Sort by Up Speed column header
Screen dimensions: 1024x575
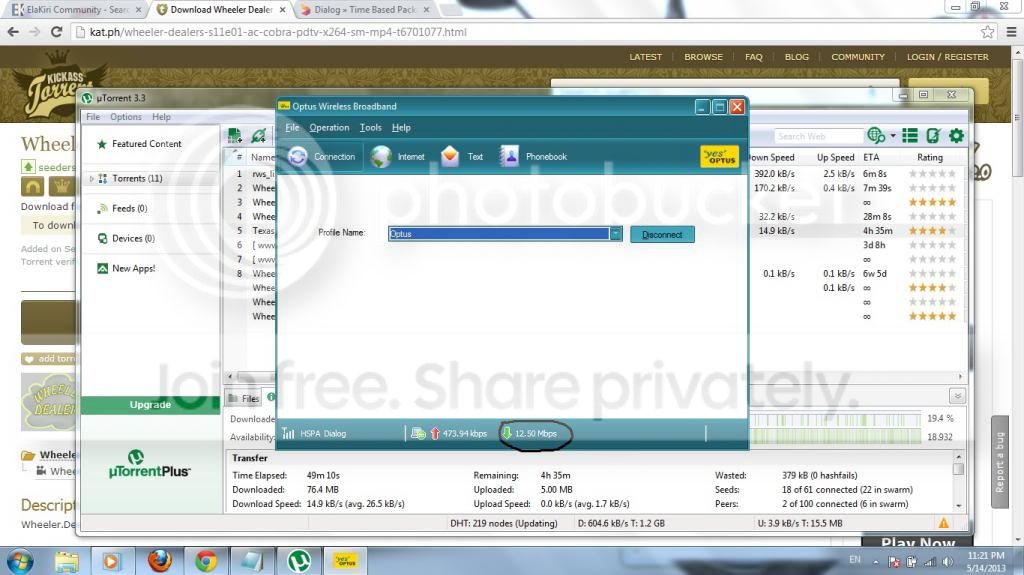point(835,157)
